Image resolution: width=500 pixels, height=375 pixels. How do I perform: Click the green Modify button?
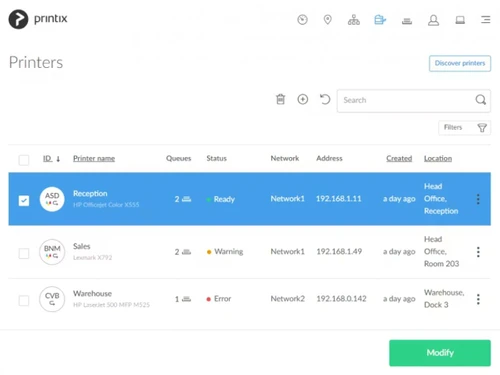(440, 353)
